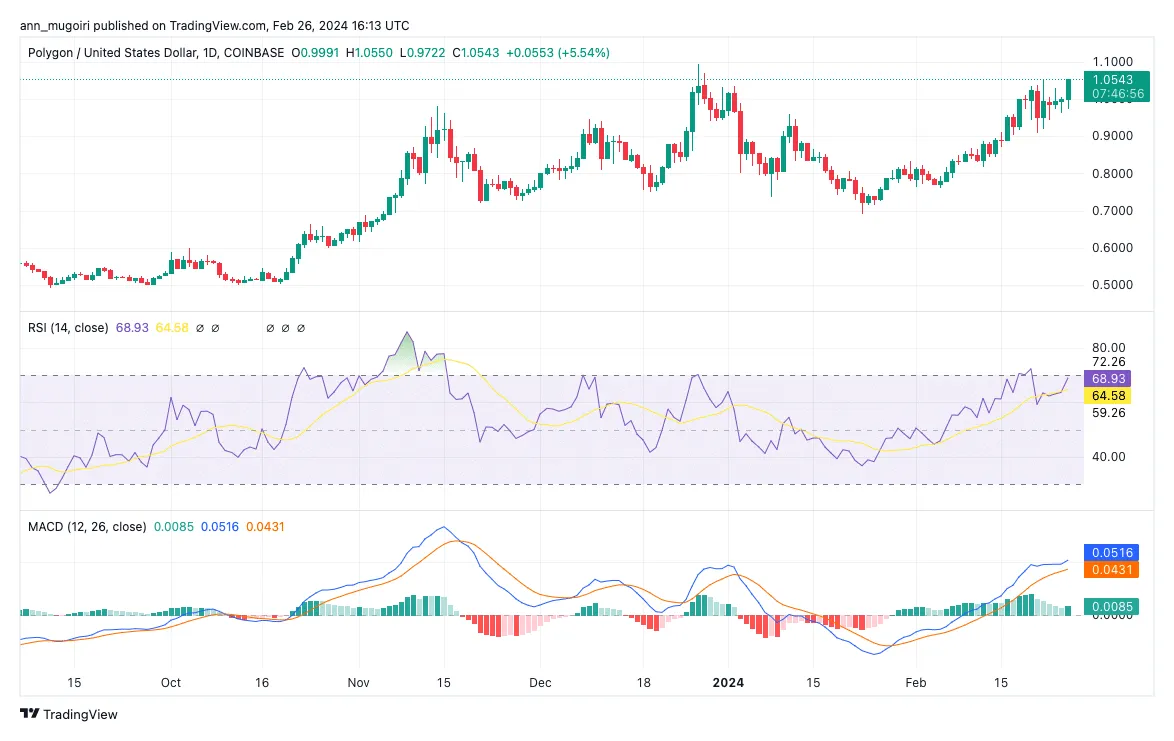Select the second ∅ icon in the RSI legend

pos(213,327)
